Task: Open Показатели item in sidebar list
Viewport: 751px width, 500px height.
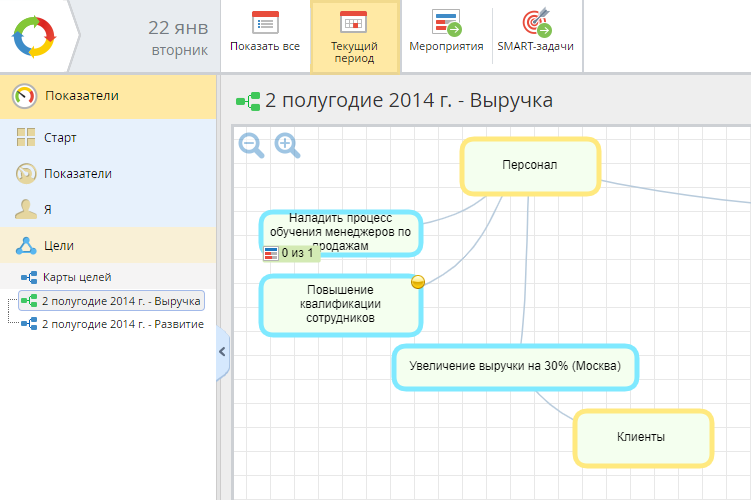Action: point(77,174)
